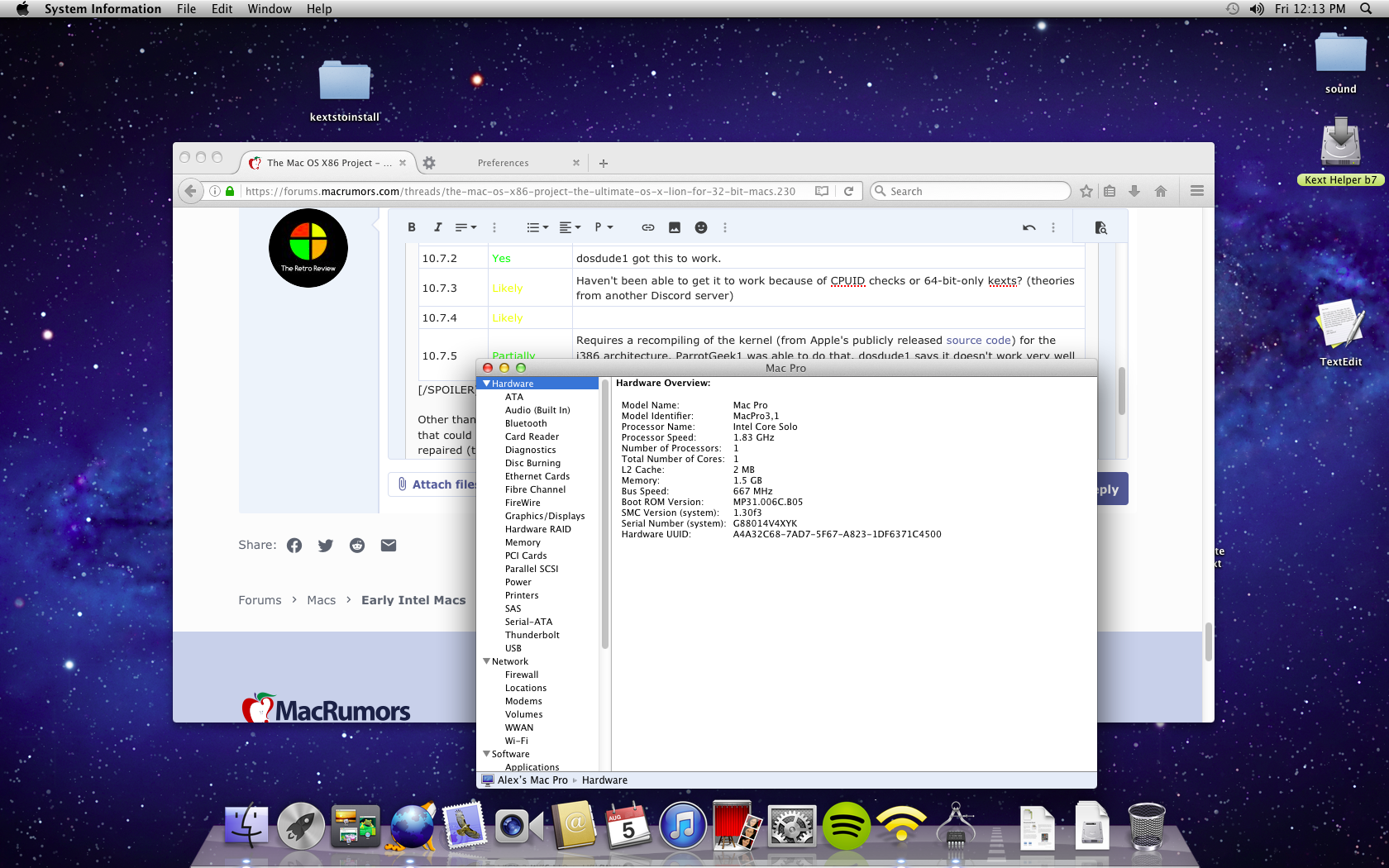This screenshot has height=868, width=1389.
Task: Open the smilies picker in the editor
Action: (701, 227)
